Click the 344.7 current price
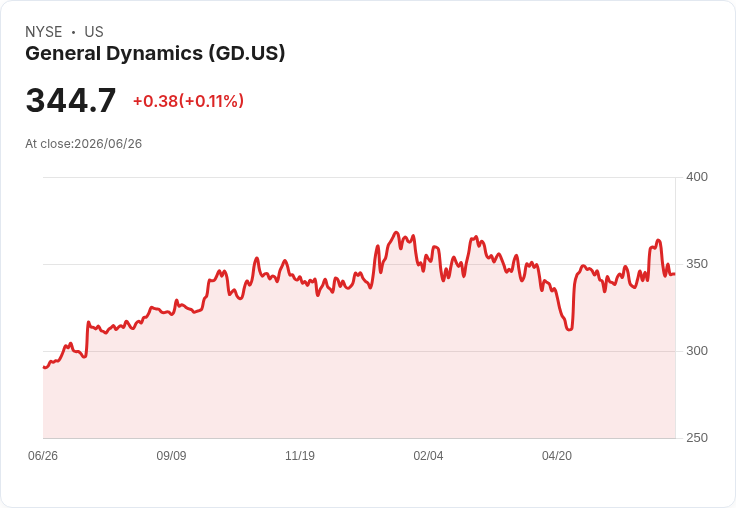The width and height of the screenshot is (736, 508). click(x=71, y=100)
